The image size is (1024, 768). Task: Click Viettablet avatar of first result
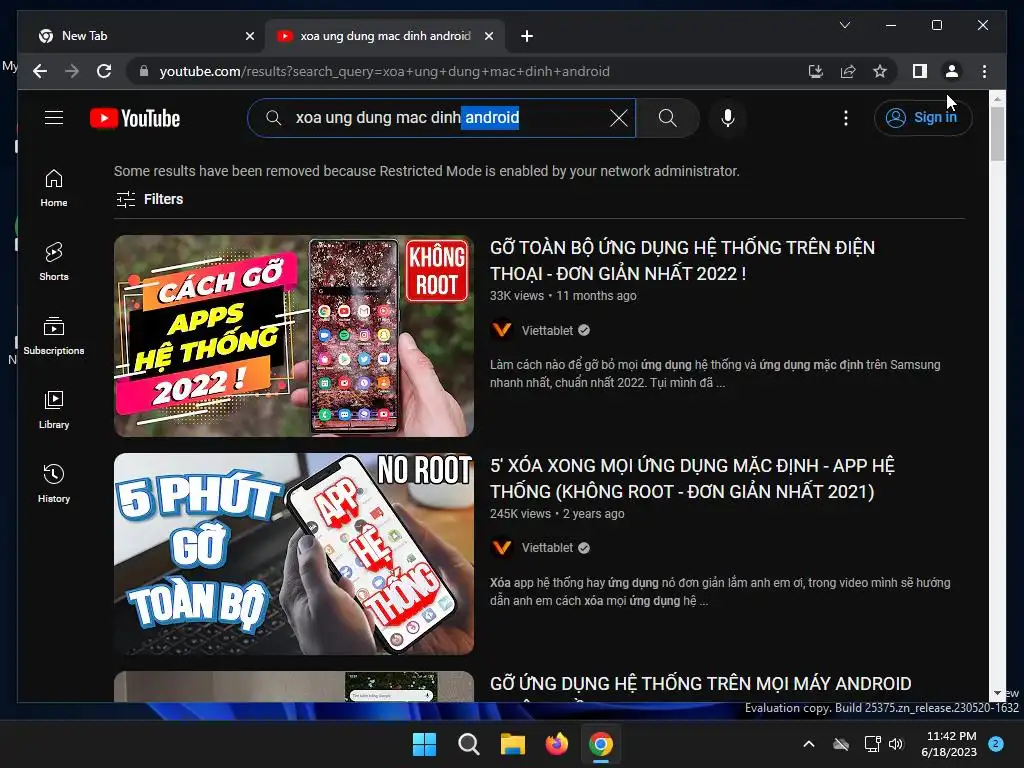coord(502,330)
